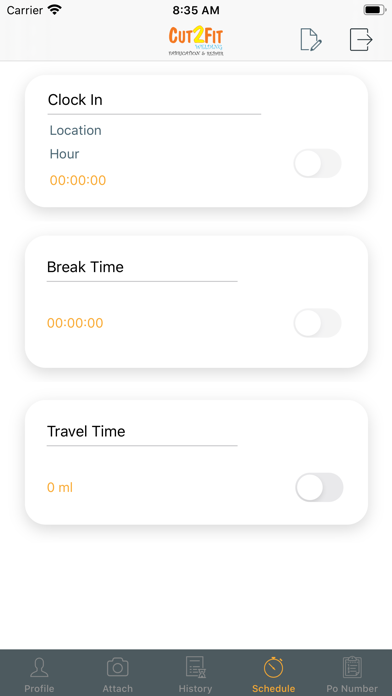Tap the Clock In heading
This screenshot has width=392, height=696.
(75, 100)
